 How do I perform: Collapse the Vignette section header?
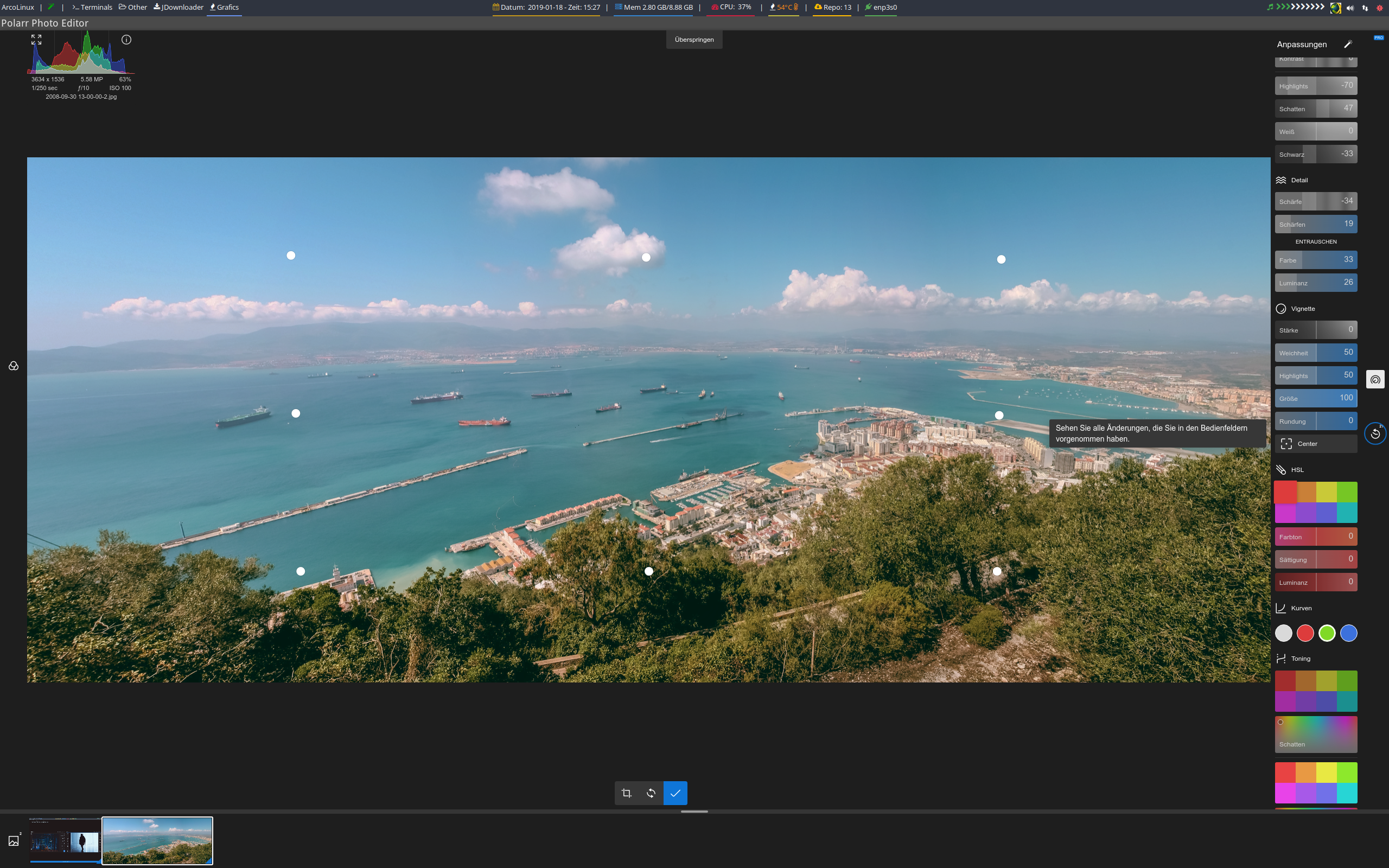coord(1302,309)
